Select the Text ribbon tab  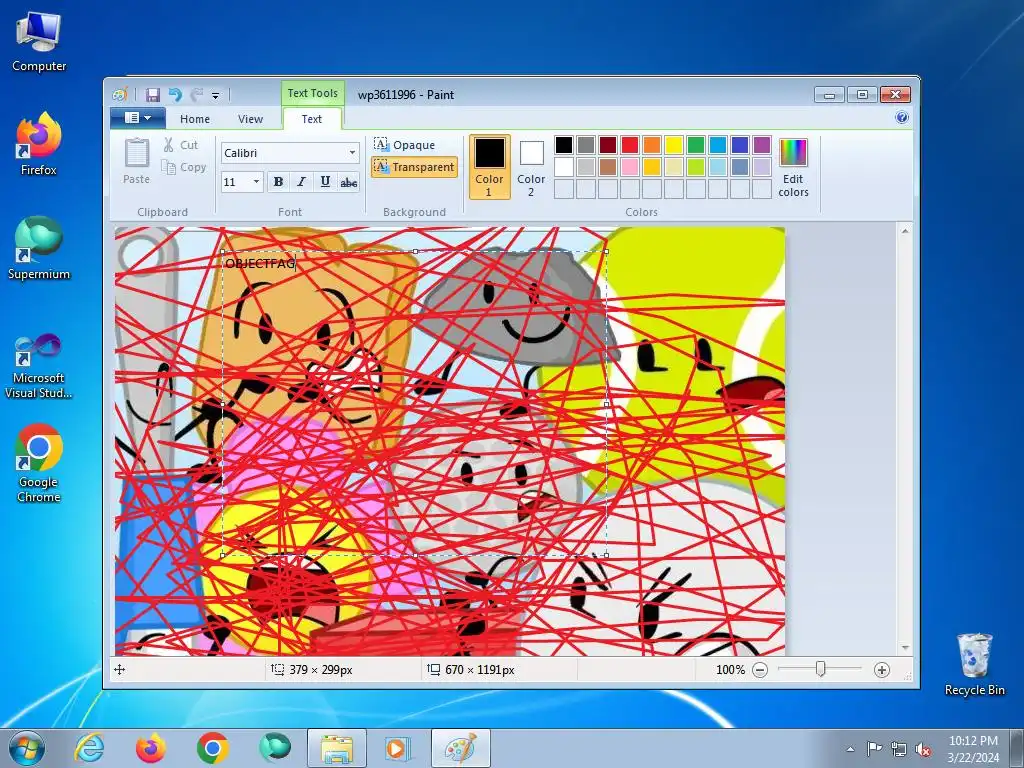[312, 119]
